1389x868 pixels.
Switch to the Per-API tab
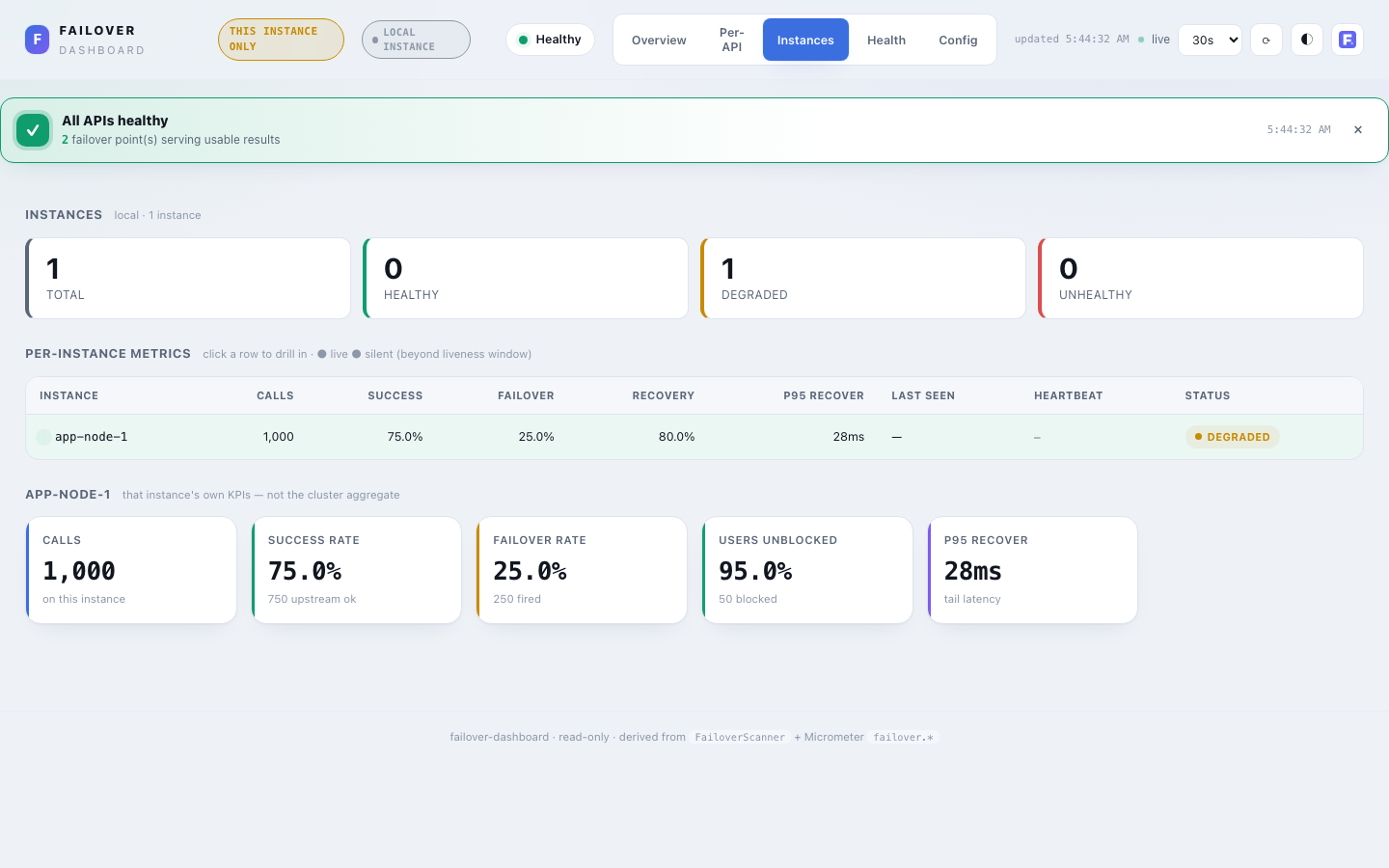[x=732, y=40]
